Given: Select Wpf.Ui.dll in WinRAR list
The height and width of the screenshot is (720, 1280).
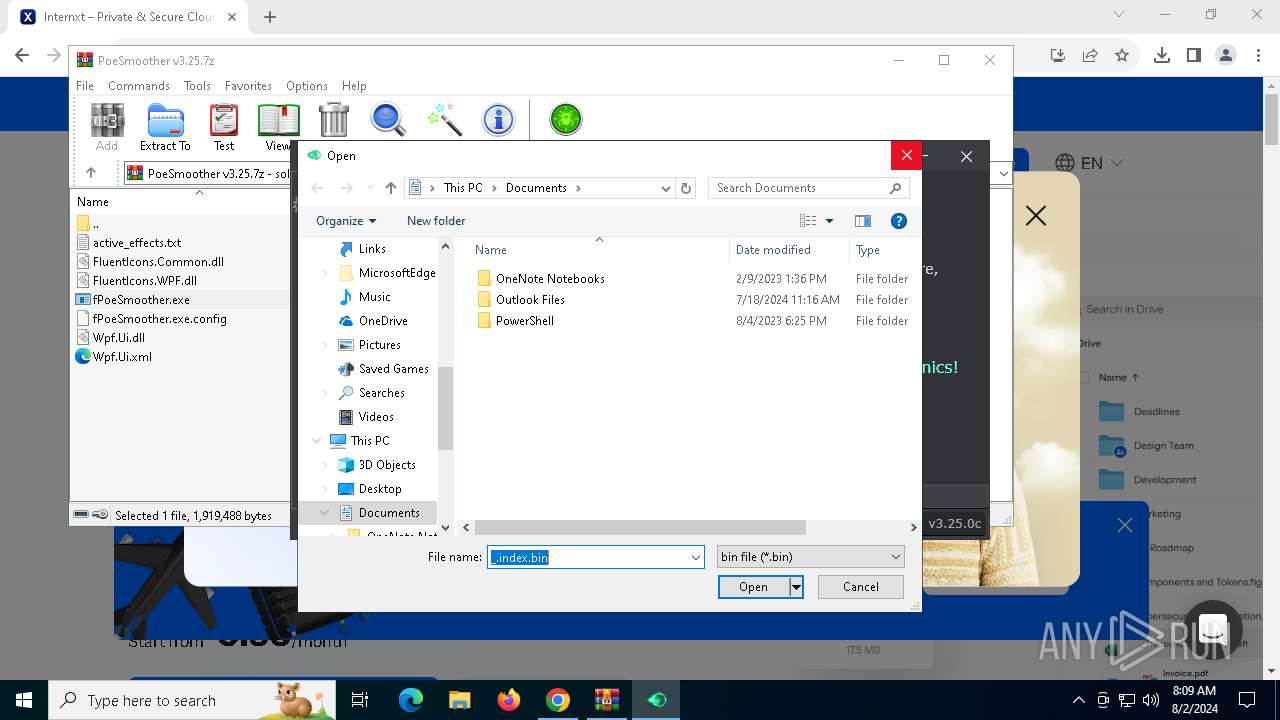Looking at the screenshot, I should click(118, 338).
